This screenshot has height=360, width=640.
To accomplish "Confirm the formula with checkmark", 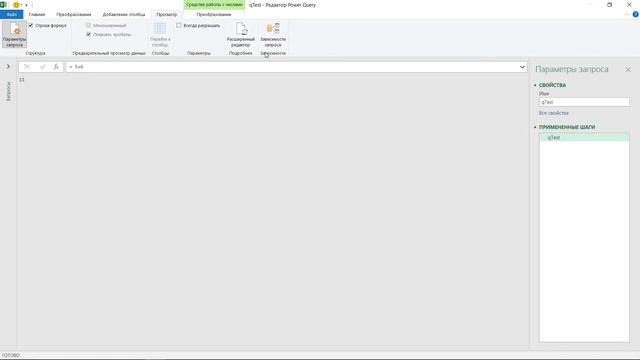I will click(x=42, y=67).
